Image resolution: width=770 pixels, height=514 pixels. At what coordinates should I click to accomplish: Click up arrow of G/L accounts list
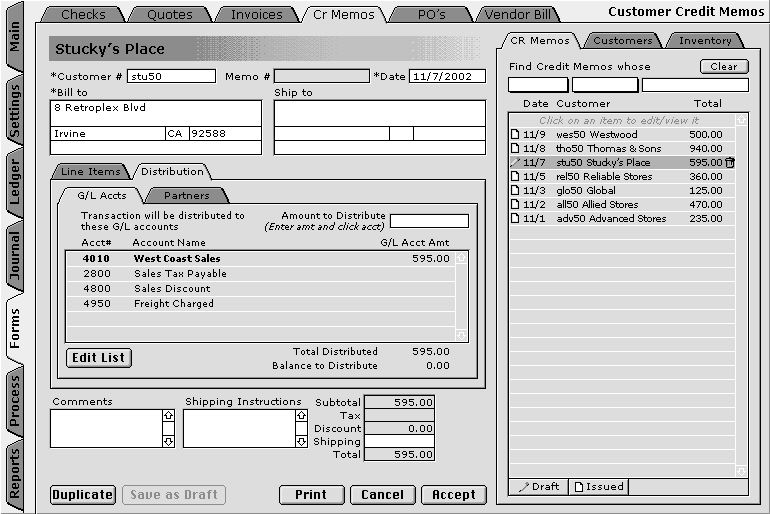pos(461,257)
